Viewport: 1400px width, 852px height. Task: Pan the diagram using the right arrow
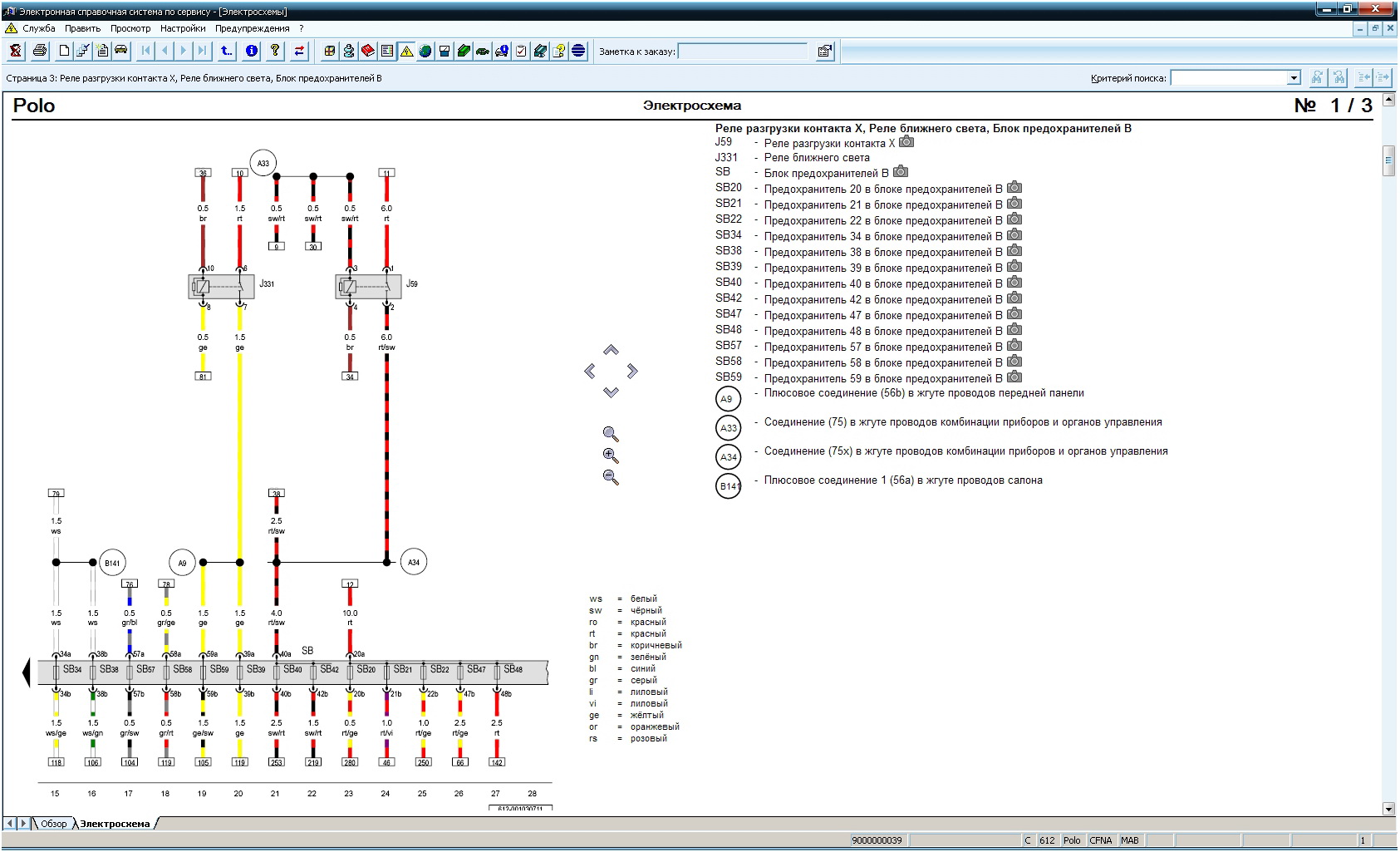632,371
